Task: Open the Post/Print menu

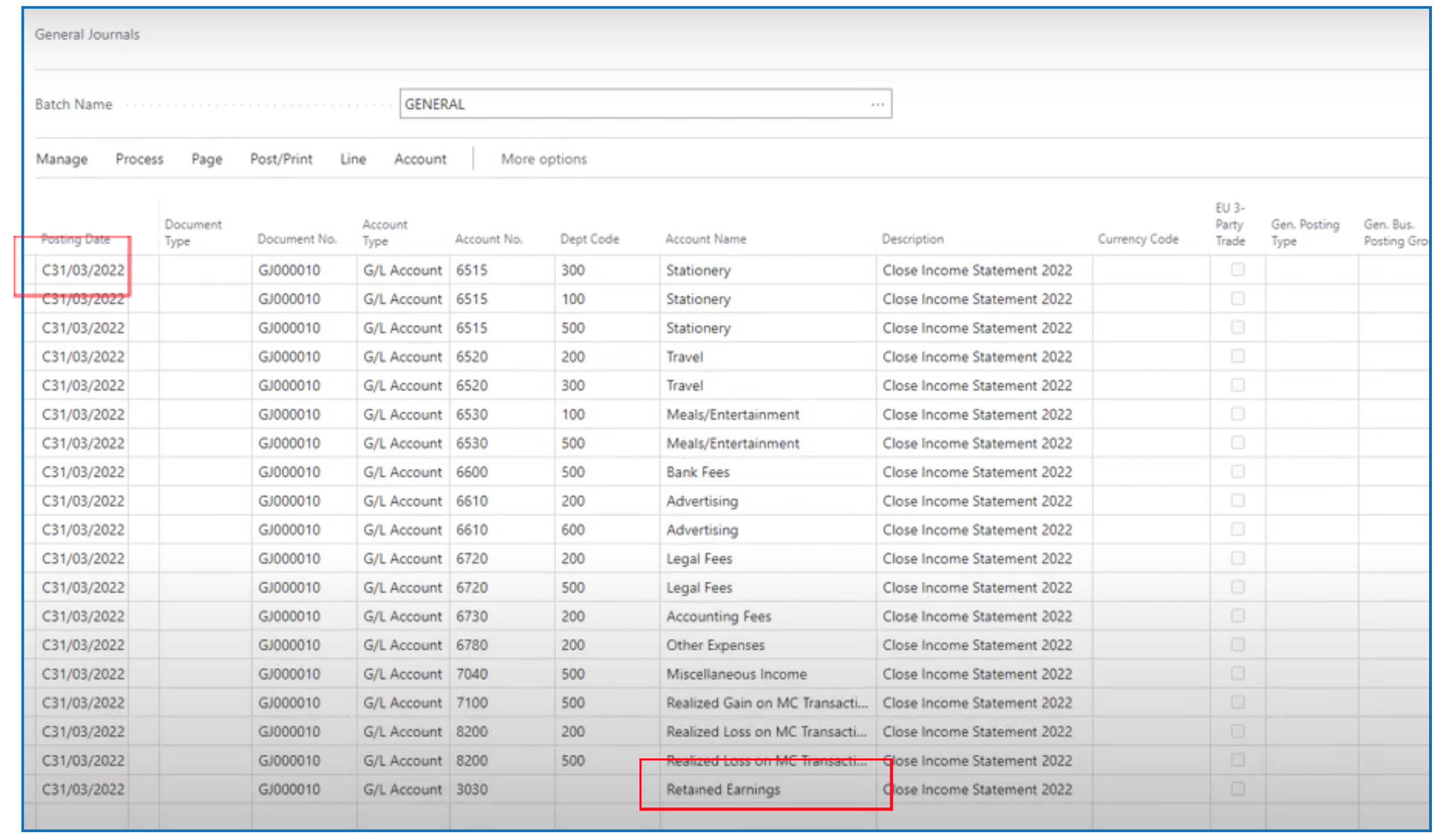Action: tap(281, 159)
